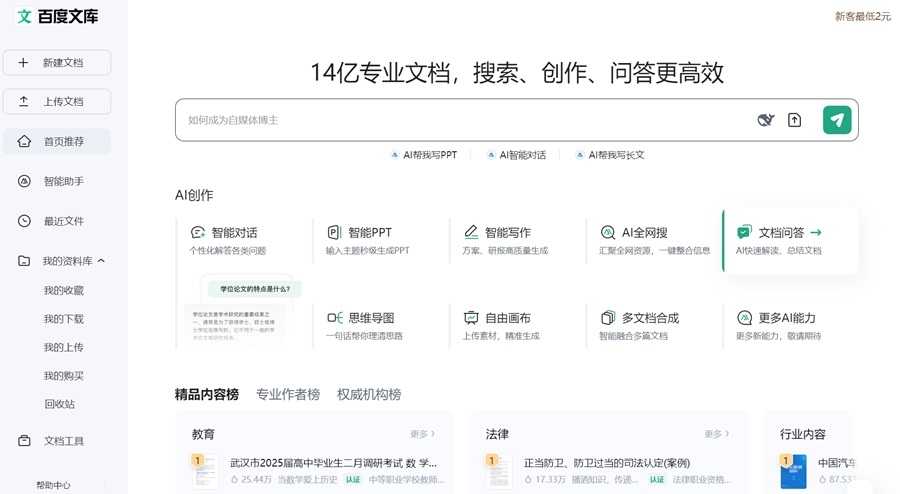
Task: Click the upload arrow icon for 上传文档
Action: [24, 102]
